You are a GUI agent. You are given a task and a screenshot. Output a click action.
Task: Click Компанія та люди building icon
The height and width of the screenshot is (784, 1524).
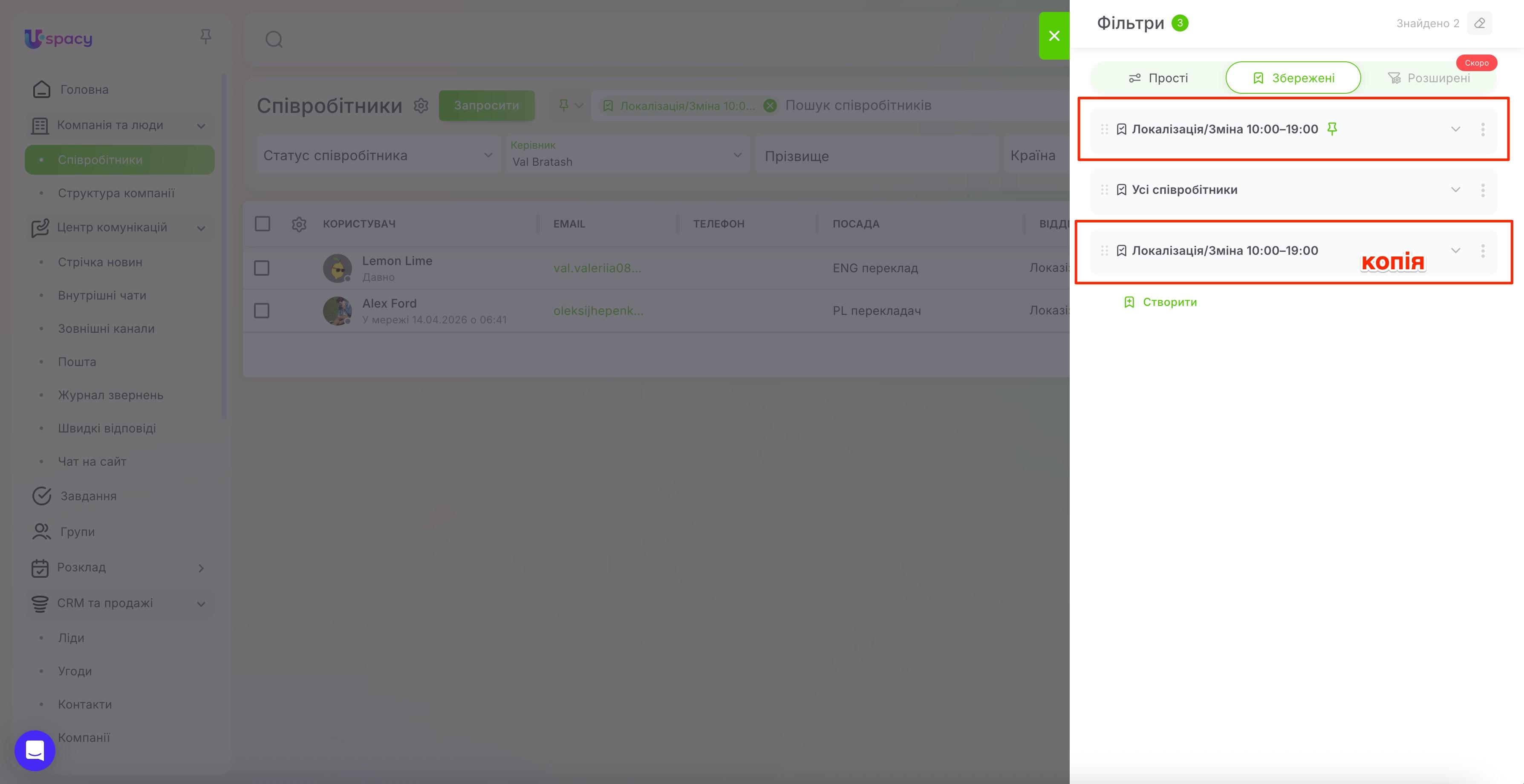click(x=40, y=125)
